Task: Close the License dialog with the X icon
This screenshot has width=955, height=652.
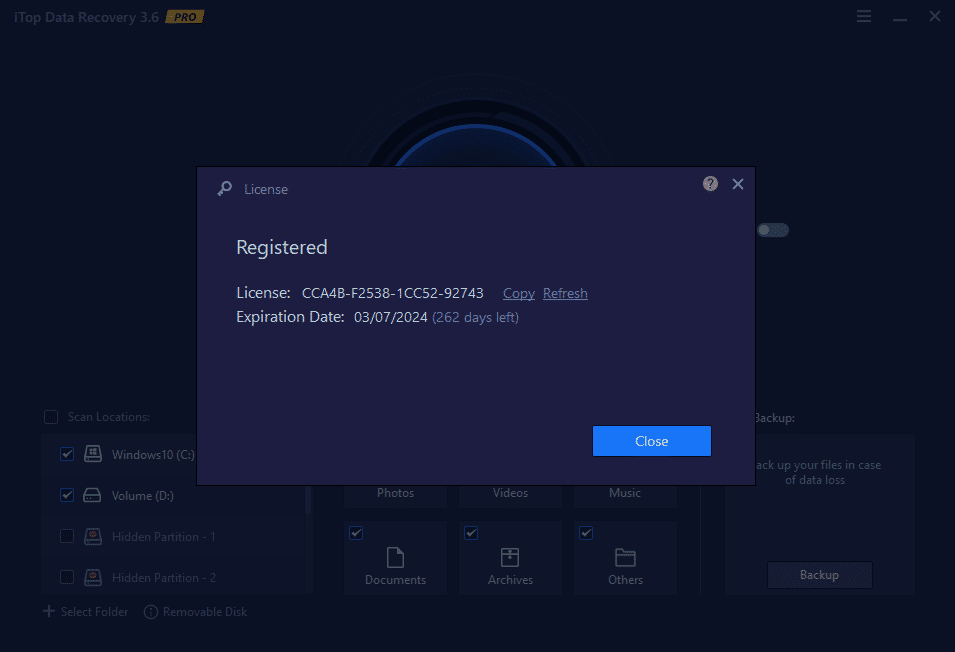Action: point(738,184)
